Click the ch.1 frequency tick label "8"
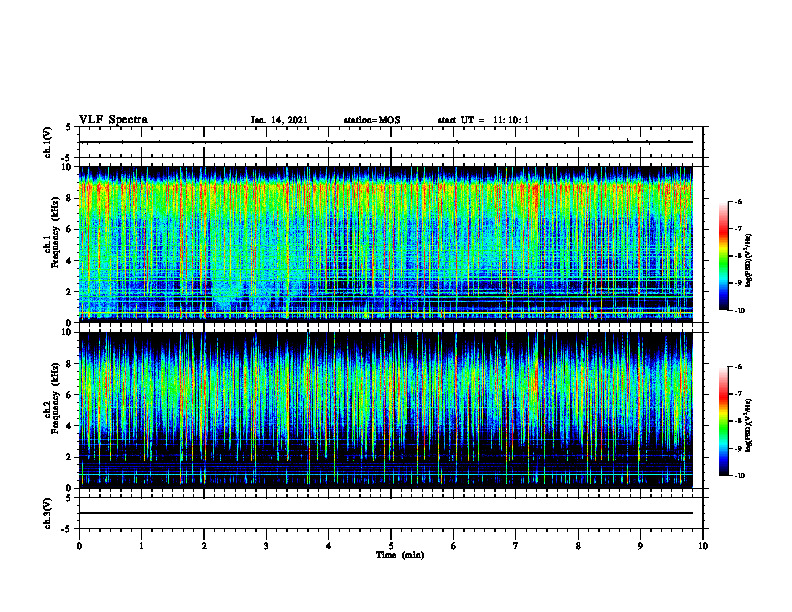 (x=71, y=198)
